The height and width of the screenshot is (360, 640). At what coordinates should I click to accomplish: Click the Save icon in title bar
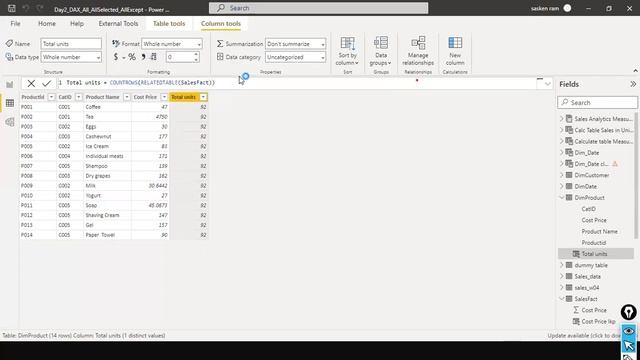tap(12, 8)
